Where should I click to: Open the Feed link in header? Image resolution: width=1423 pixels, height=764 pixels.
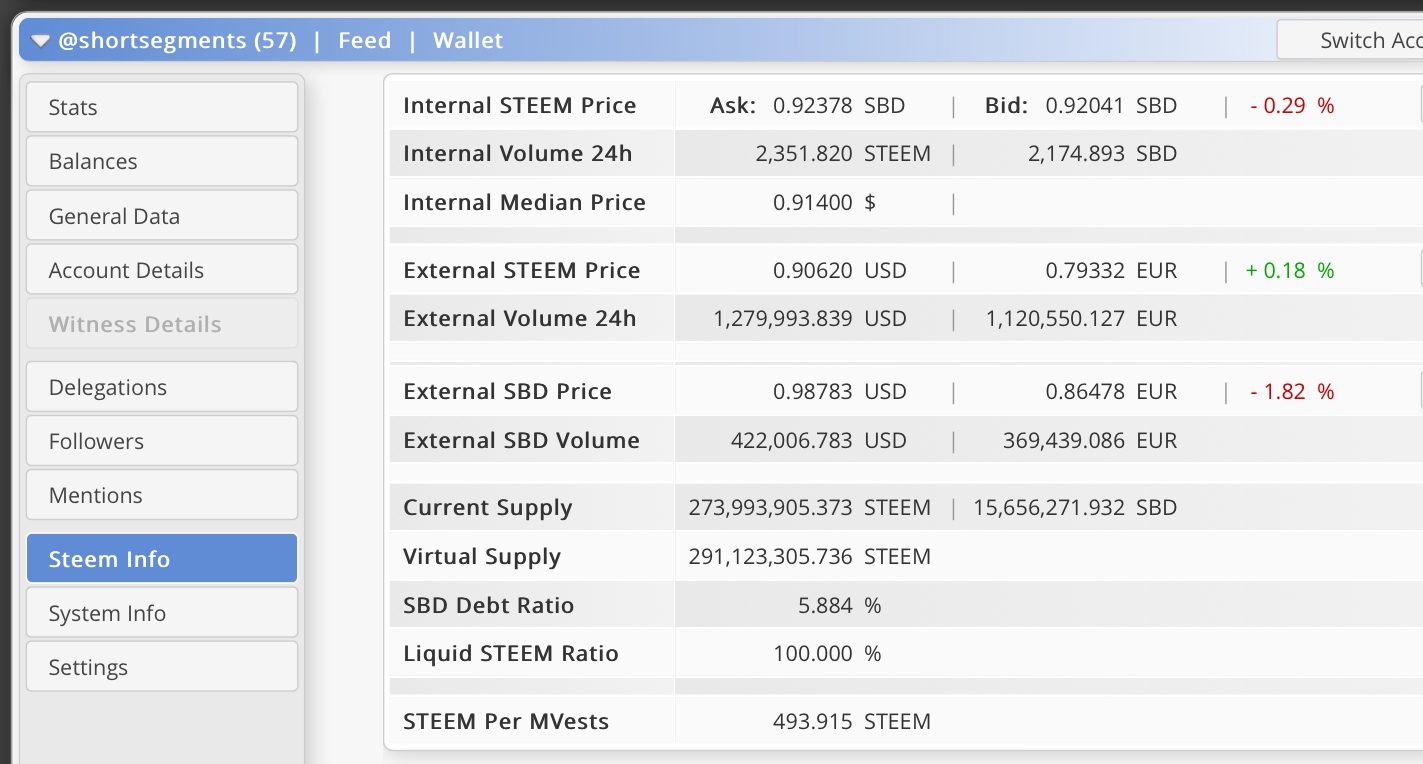[x=364, y=41]
